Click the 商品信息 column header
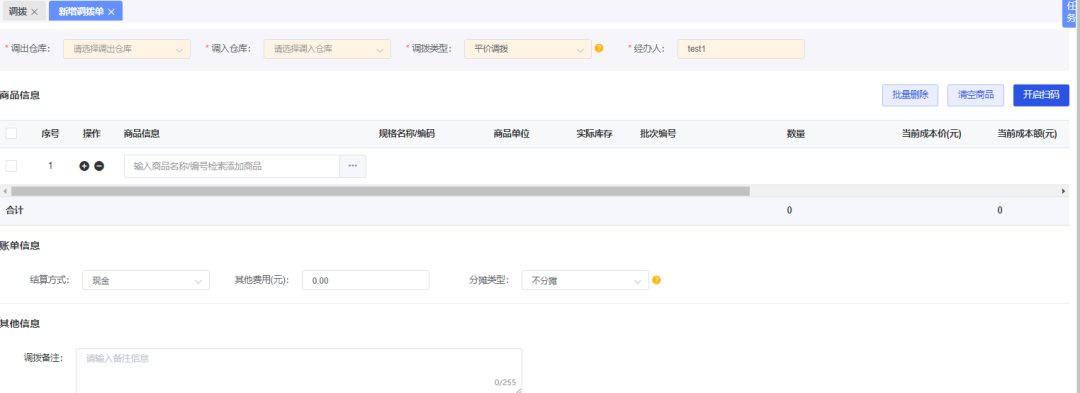The width and height of the screenshot is (1080, 393). tap(142, 134)
